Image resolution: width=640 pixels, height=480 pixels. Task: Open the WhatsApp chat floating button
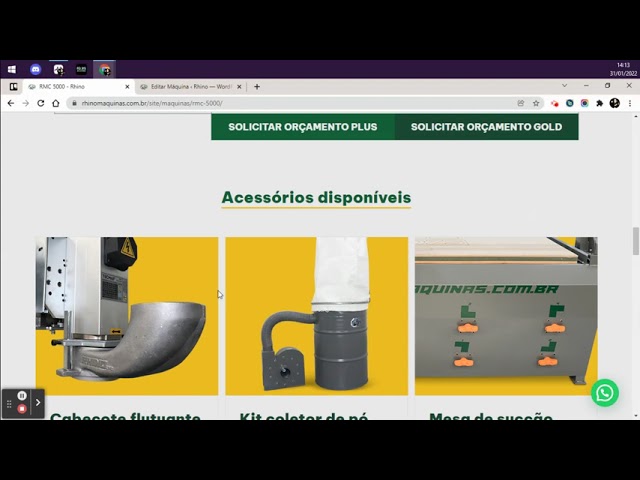coord(604,393)
